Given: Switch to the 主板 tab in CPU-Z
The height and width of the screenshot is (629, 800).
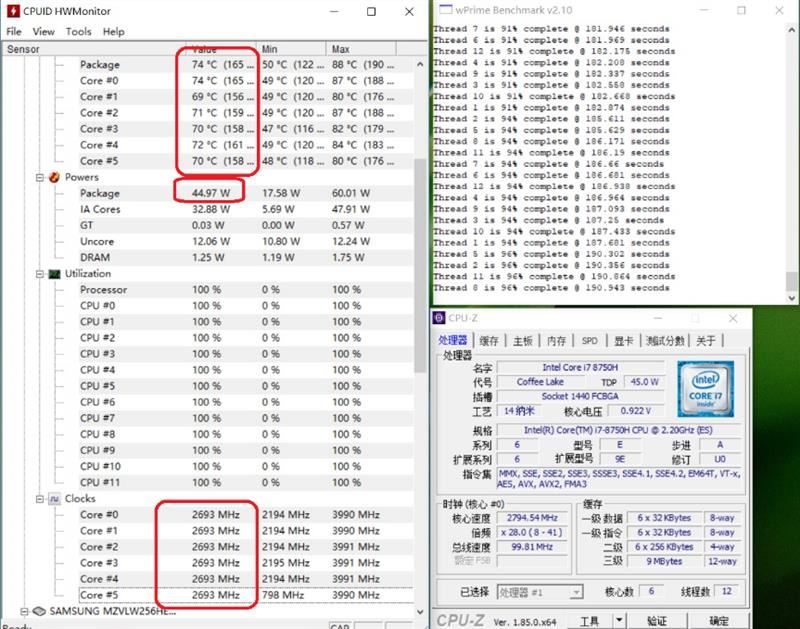Looking at the screenshot, I should point(522,341).
